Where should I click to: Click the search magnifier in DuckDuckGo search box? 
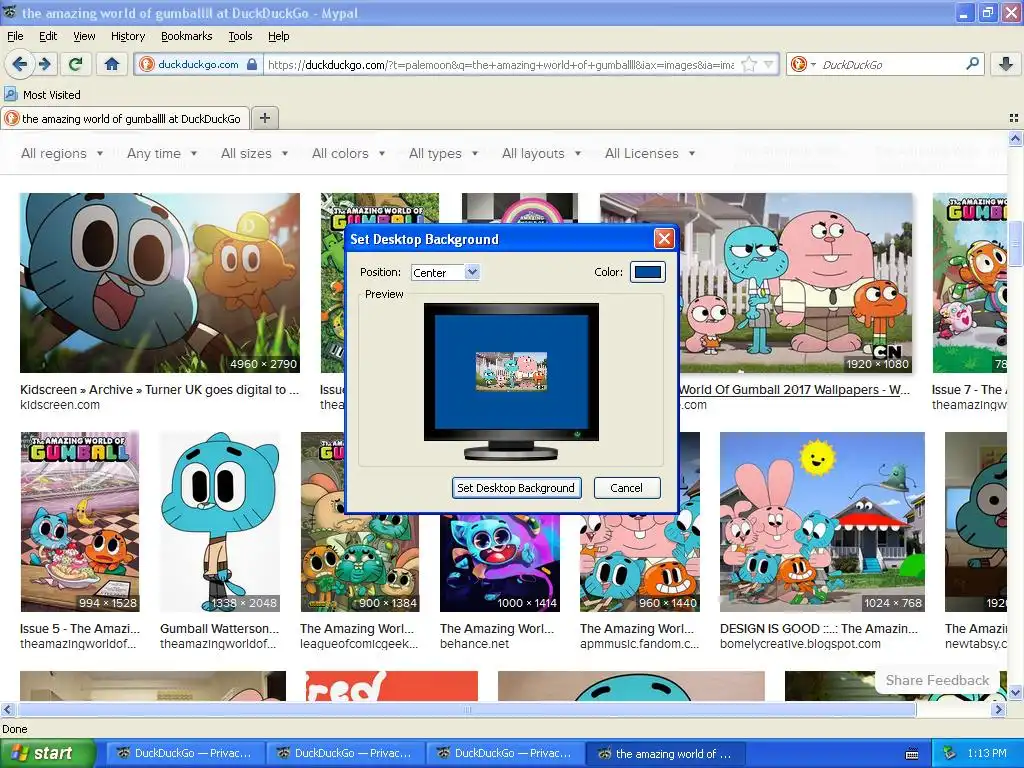coord(972,64)
